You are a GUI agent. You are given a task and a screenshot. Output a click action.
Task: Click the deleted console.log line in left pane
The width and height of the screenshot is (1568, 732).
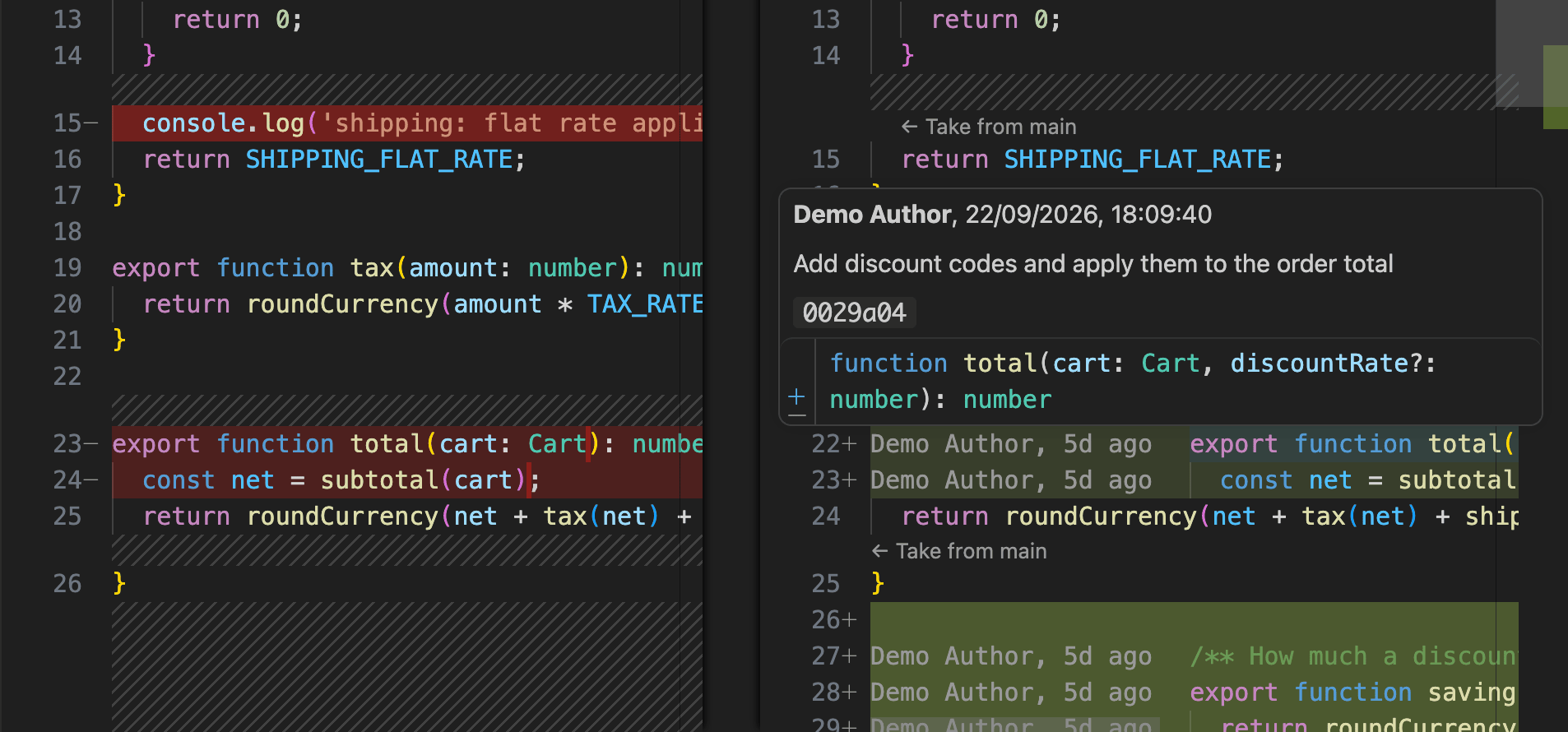pyautogui.click(x=407, y=123)
